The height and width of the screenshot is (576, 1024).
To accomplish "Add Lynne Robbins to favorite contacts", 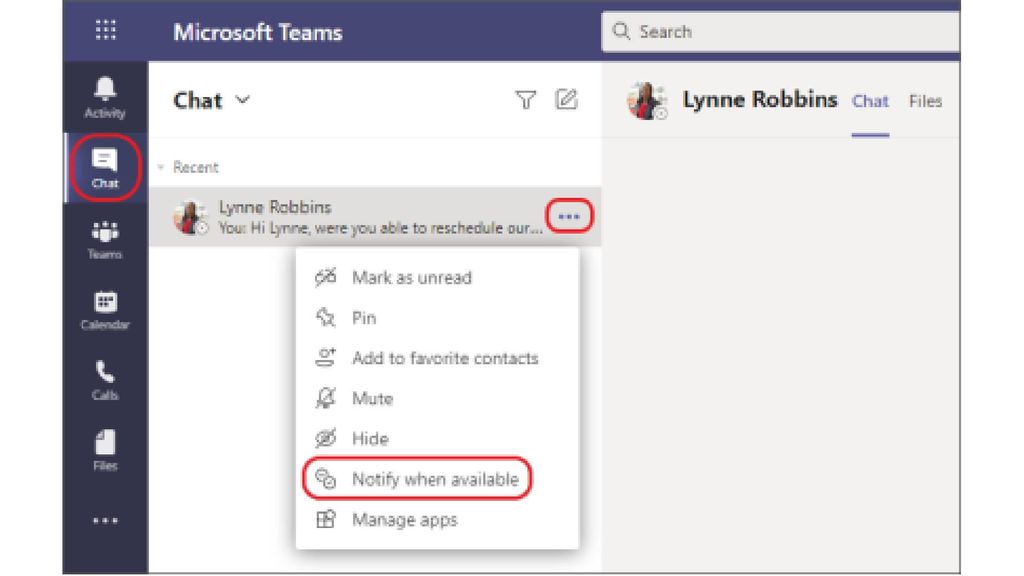I will coord(445,358).
